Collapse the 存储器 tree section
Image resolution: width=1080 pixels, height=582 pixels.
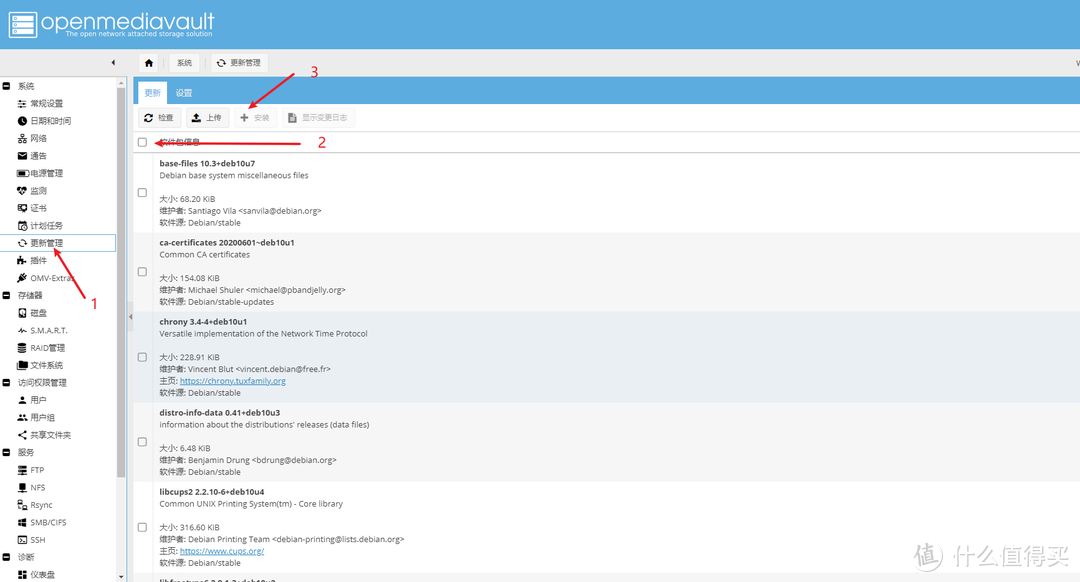click(x=7, y=295)
